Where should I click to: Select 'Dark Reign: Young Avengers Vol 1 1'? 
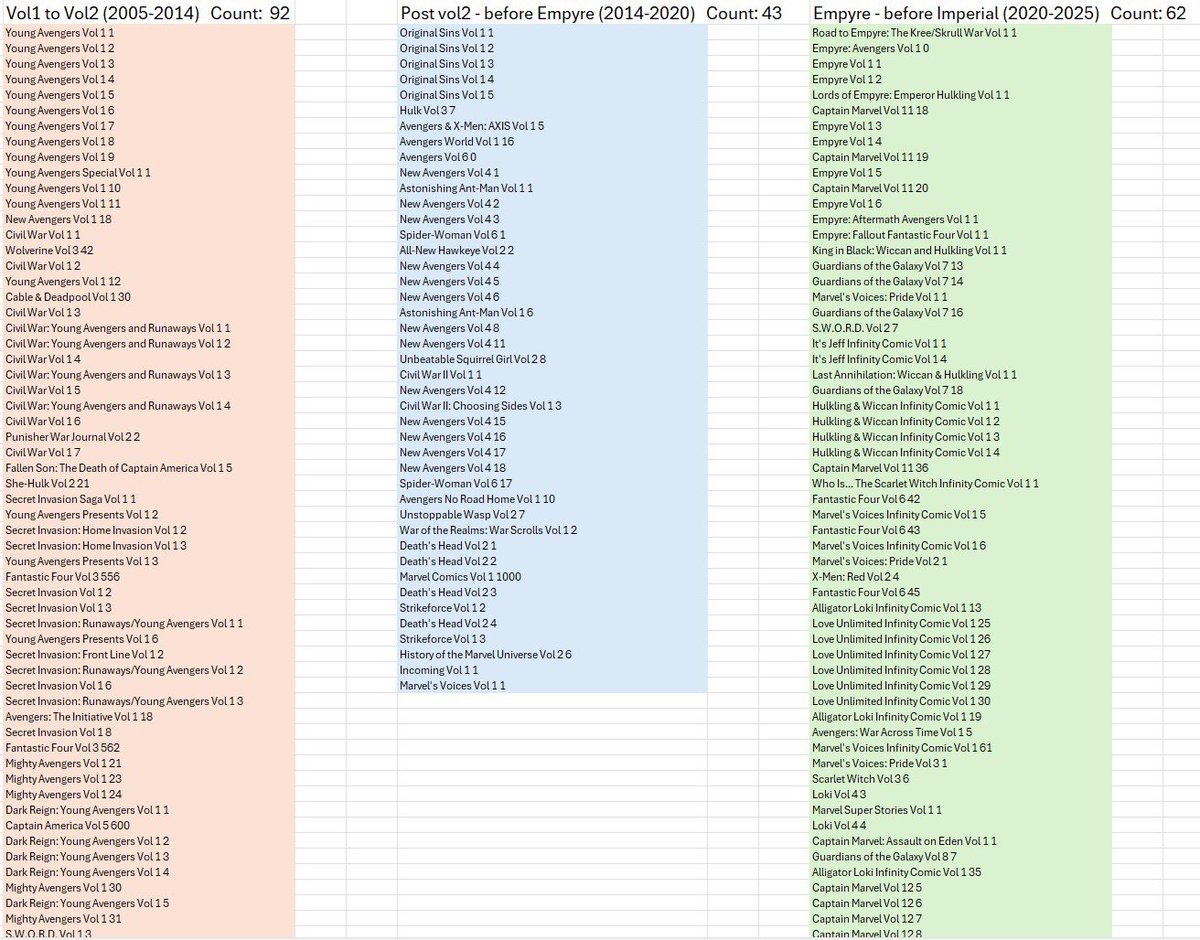click(x=87, y=810)
